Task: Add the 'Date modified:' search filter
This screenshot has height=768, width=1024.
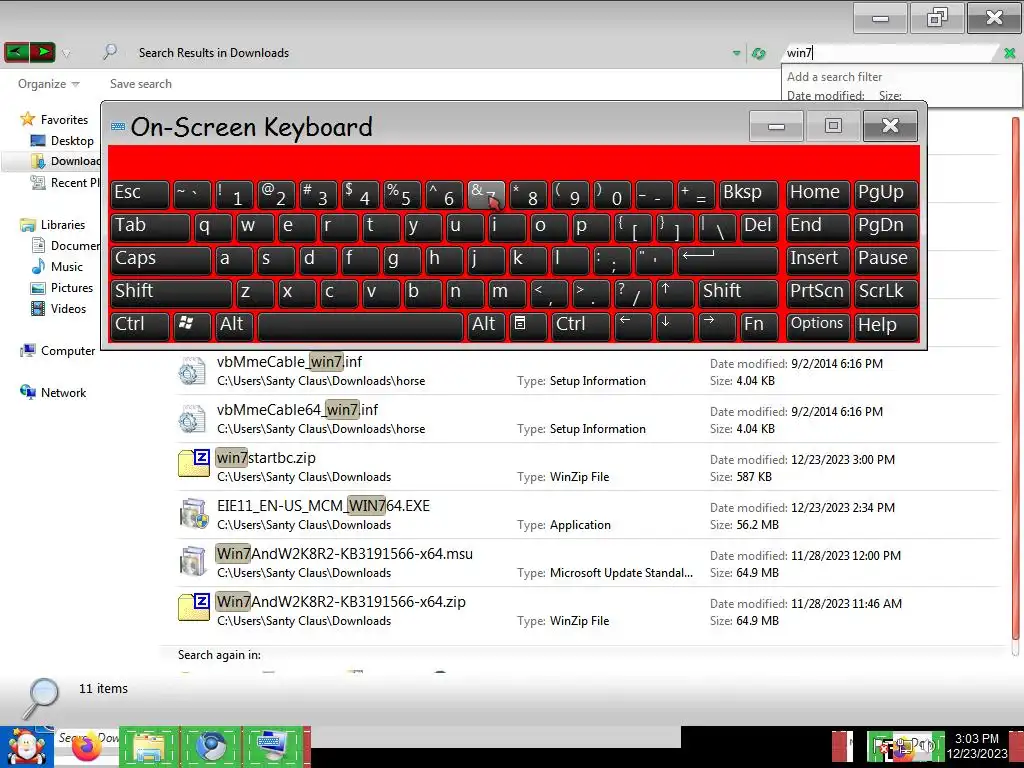Action: (x=825, y=95)
